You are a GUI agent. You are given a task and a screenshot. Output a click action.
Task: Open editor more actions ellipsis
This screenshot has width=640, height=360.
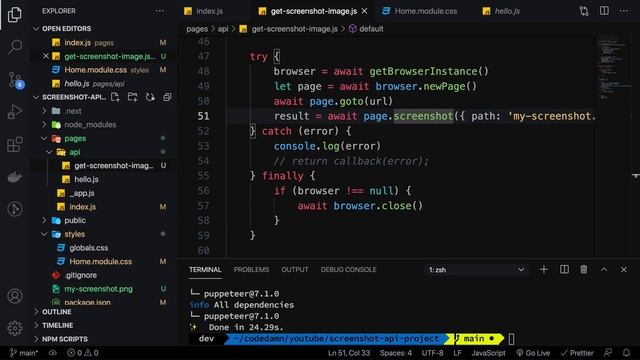point(624,11)
